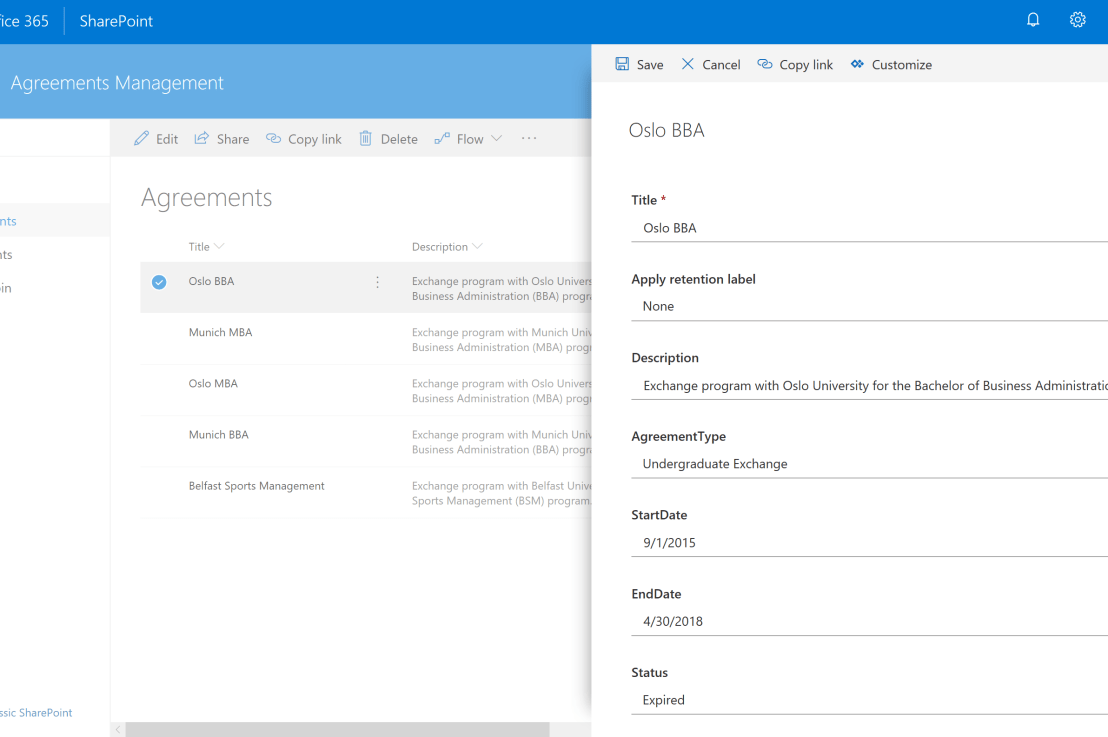Click the Share icon above the list
Screen dimensions: 1108x737
point(200,138)
